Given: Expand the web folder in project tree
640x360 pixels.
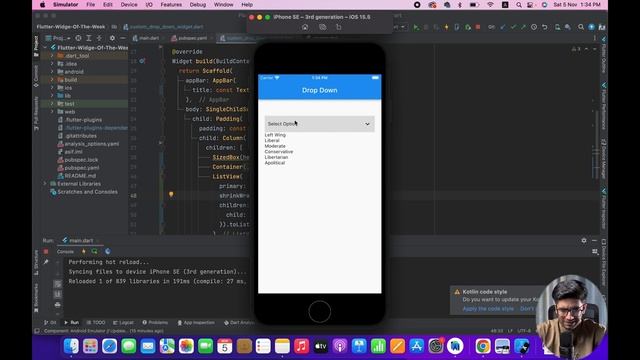Looking at the screenshot, I should [52, 111].
